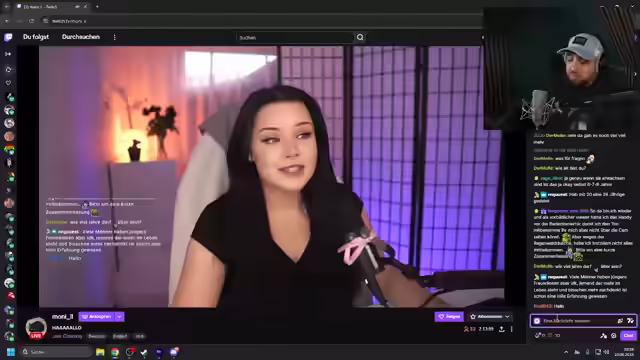Click the 'HAAAAALLO' stream title
640x360 pixels.
pos(67,328)
